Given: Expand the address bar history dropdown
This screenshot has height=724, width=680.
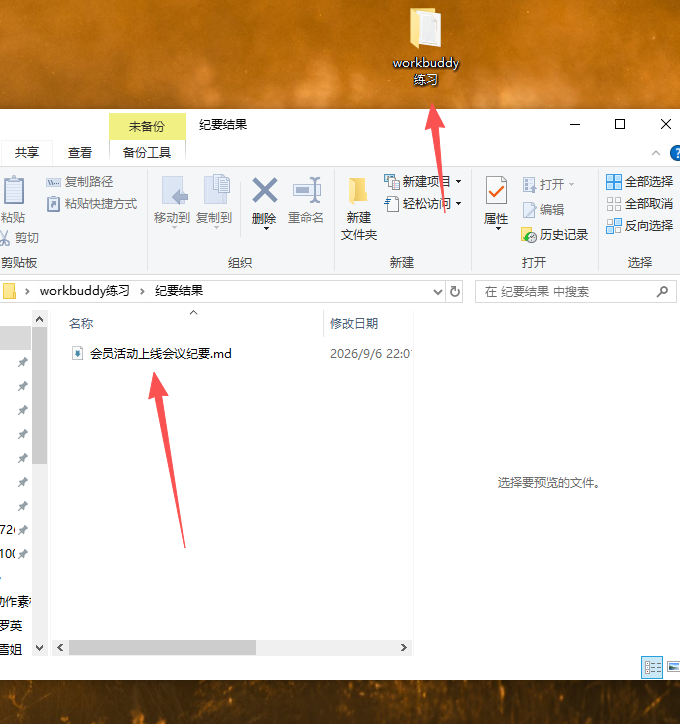Looking at the screenshot, I should click(438, 292).
